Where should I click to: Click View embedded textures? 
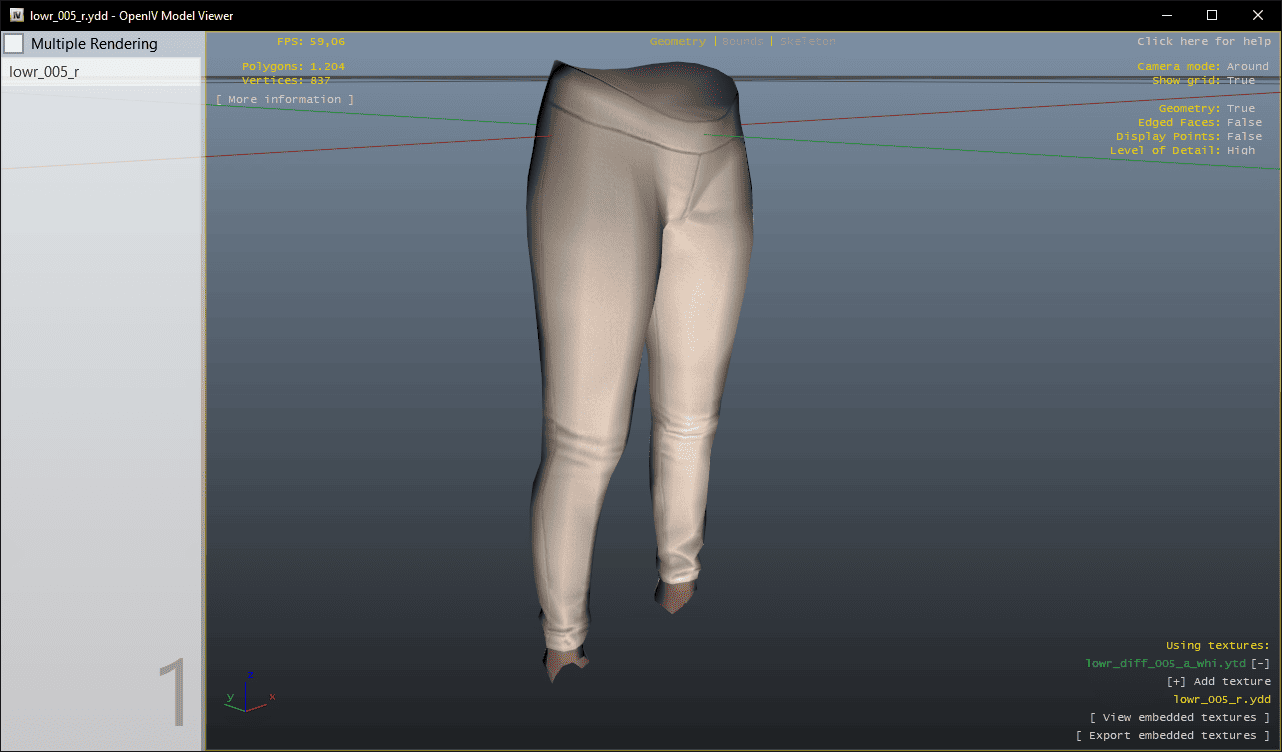1179,718
